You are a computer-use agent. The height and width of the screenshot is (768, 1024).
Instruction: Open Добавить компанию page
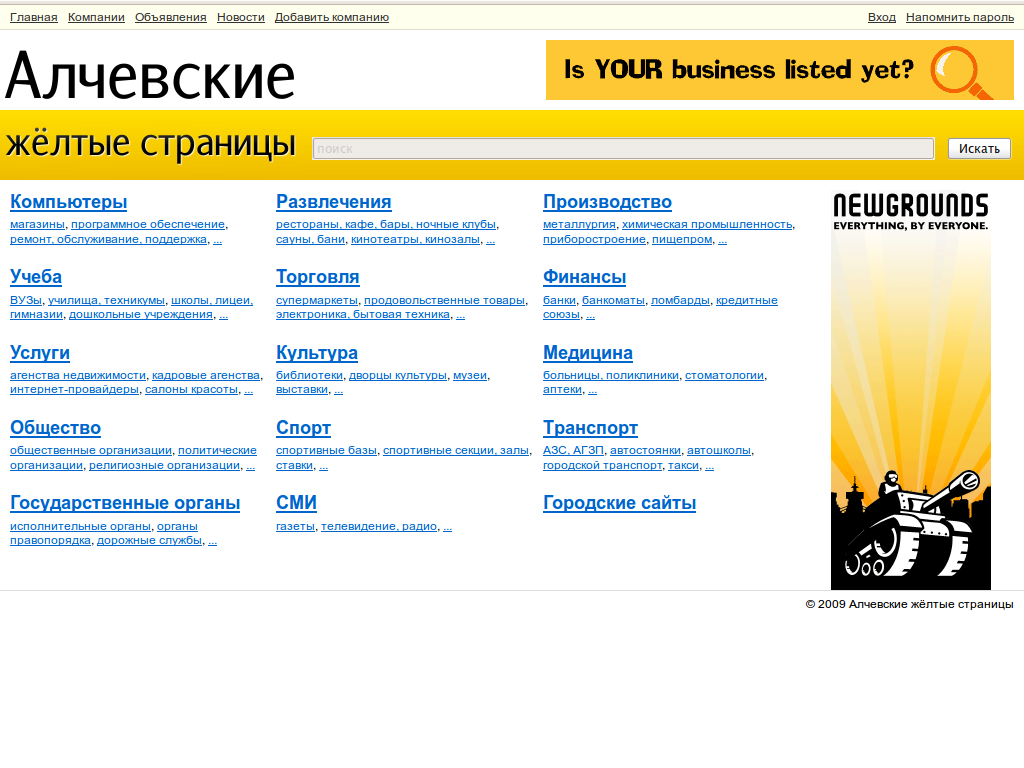pyautogui.click(x=331, y=16)
